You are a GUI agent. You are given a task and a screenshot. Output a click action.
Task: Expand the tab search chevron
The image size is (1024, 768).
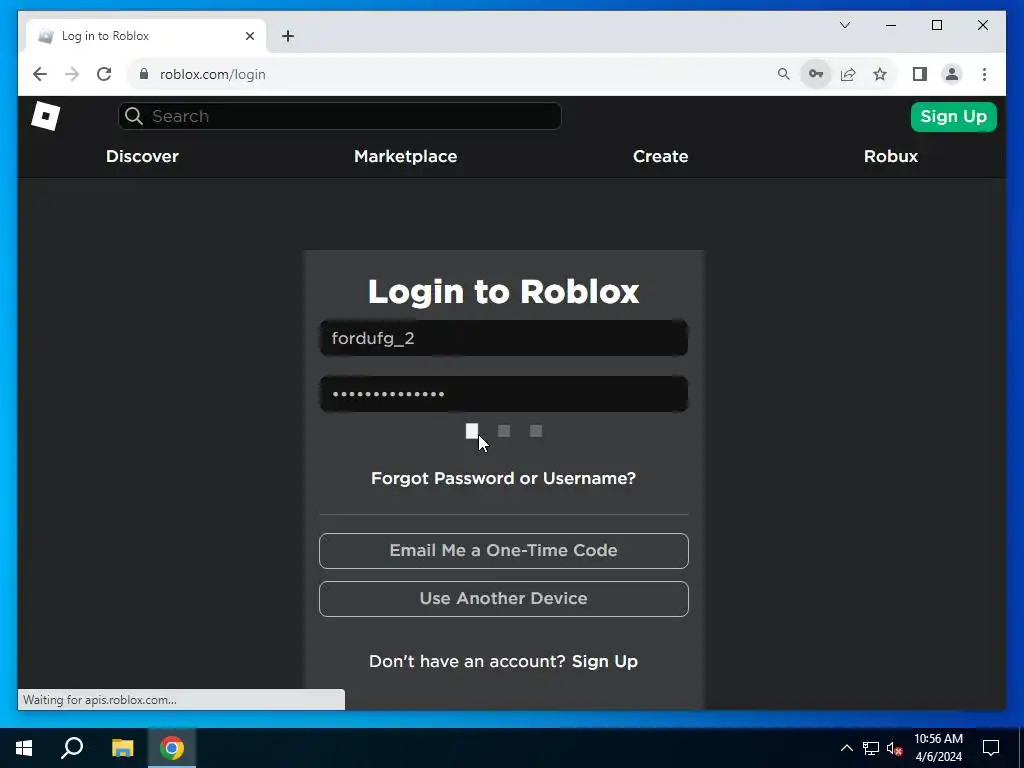845,25
